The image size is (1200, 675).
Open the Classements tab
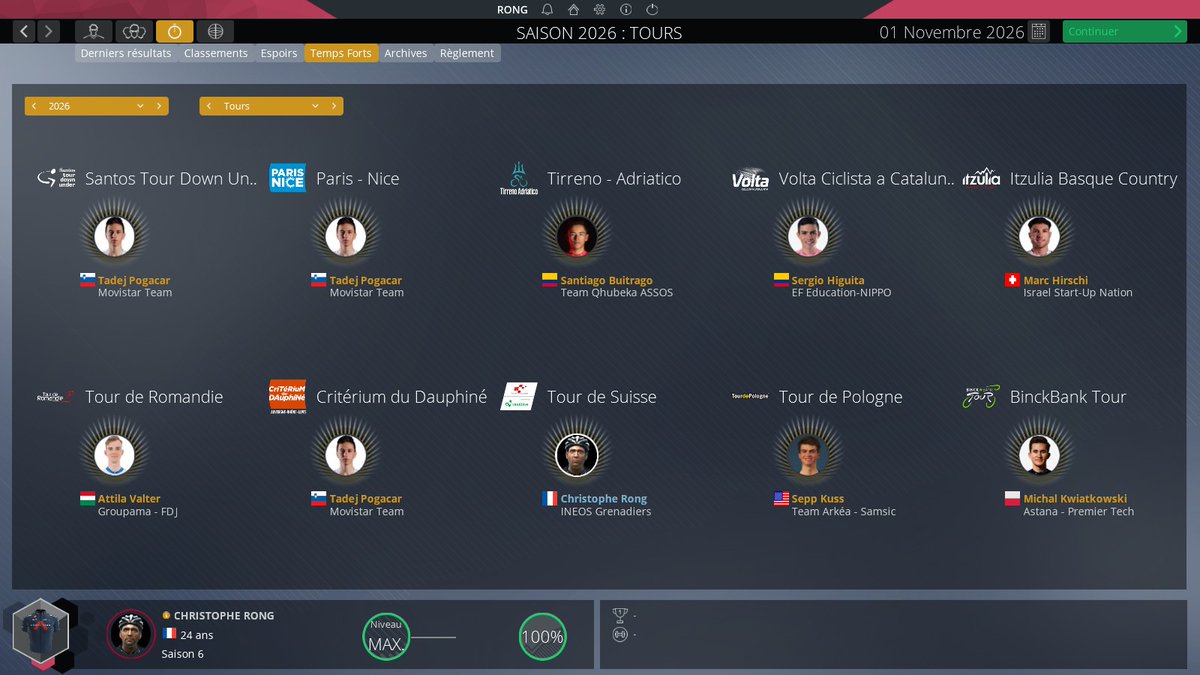[216, 53]
